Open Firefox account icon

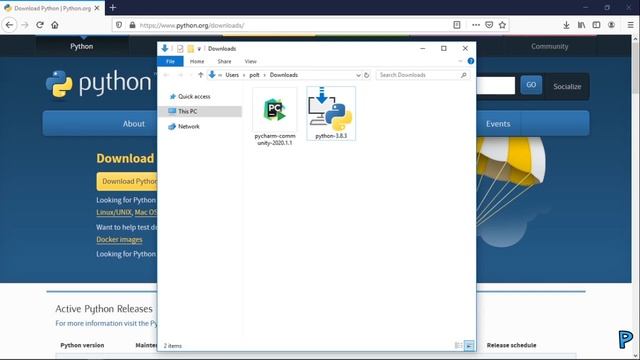coord(611,25)
